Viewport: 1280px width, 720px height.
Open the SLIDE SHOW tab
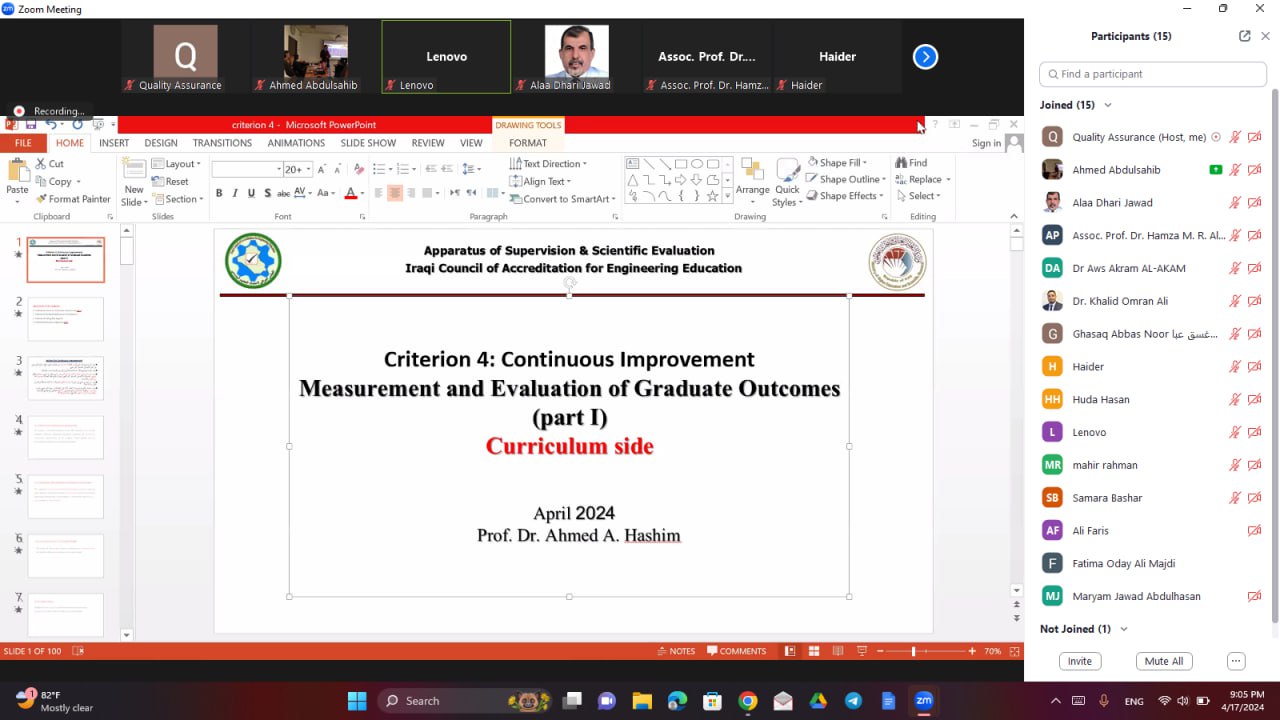368,143
